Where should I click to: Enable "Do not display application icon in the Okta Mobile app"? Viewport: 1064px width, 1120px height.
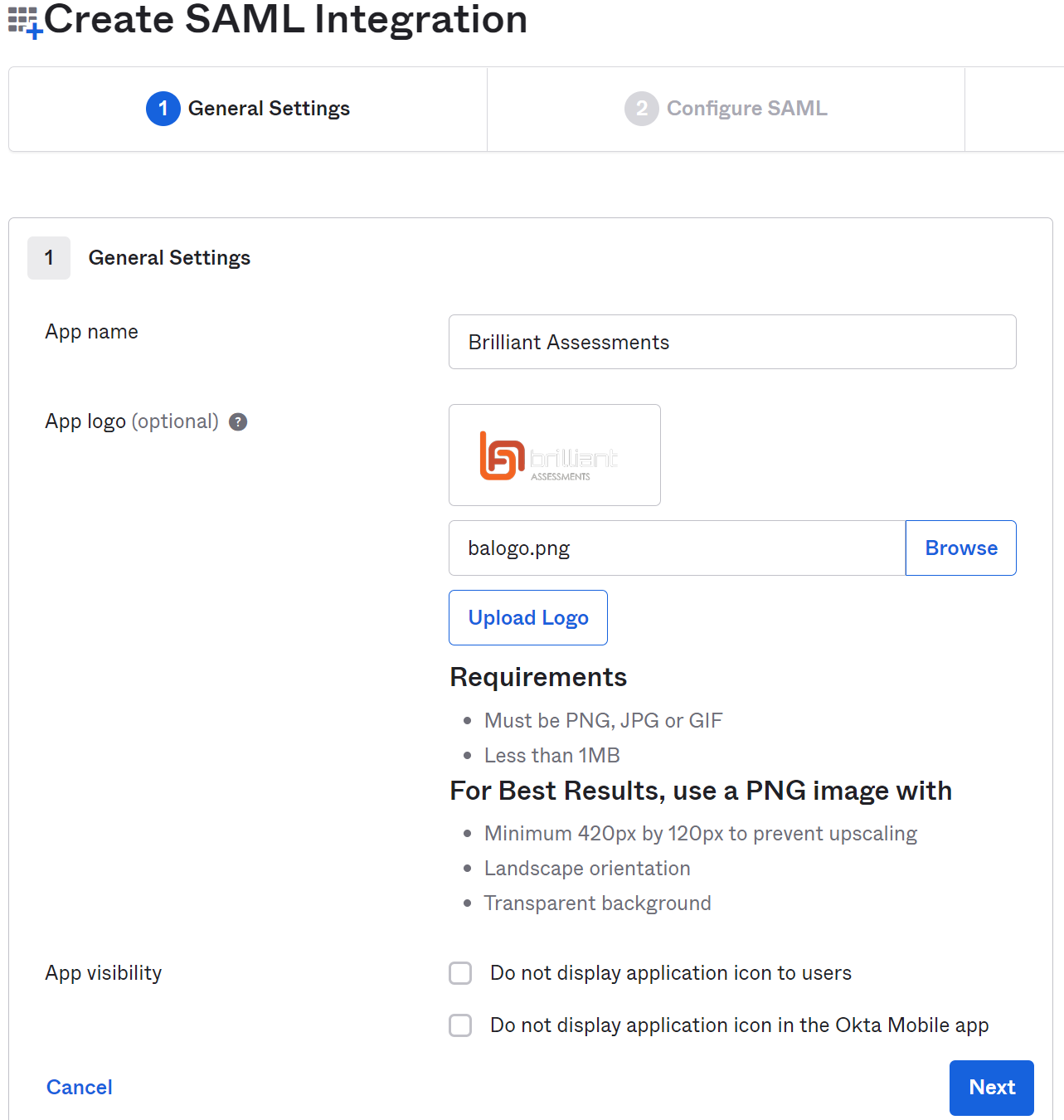pyautogui.click(x=460, y=1025)
